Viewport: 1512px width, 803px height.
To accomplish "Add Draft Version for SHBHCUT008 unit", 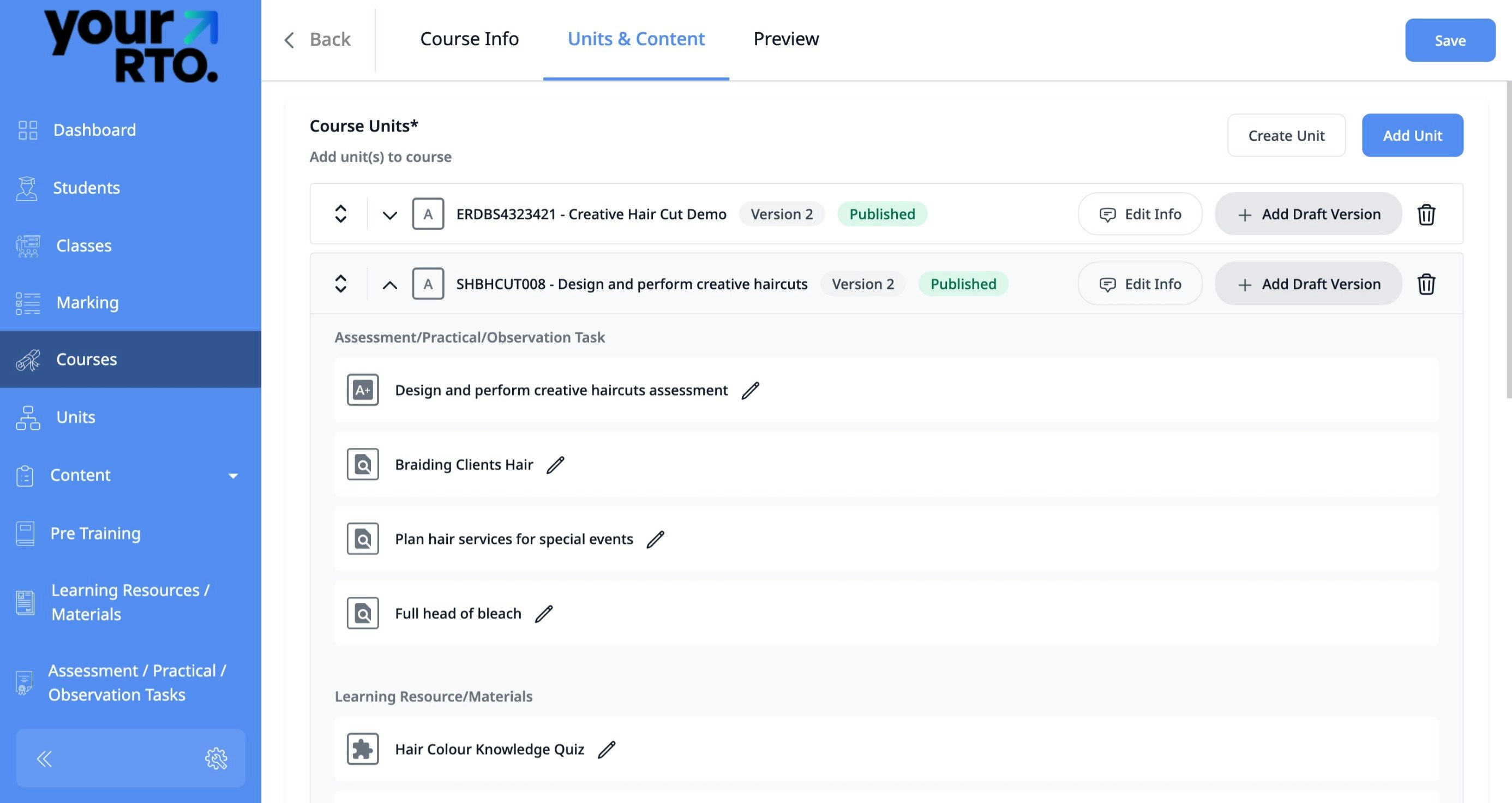I will pos(1309,284).
